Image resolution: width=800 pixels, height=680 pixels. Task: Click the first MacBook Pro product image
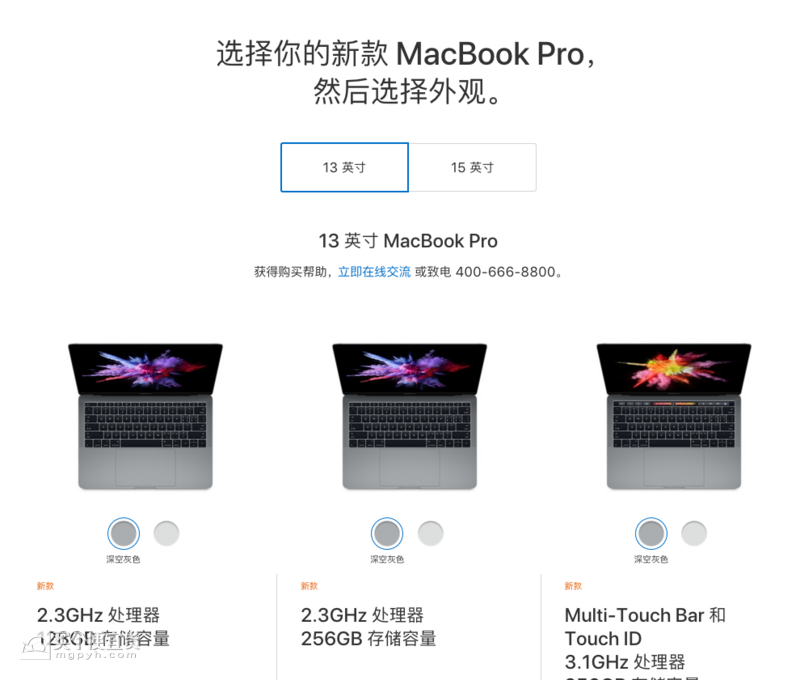pos(145,416)
